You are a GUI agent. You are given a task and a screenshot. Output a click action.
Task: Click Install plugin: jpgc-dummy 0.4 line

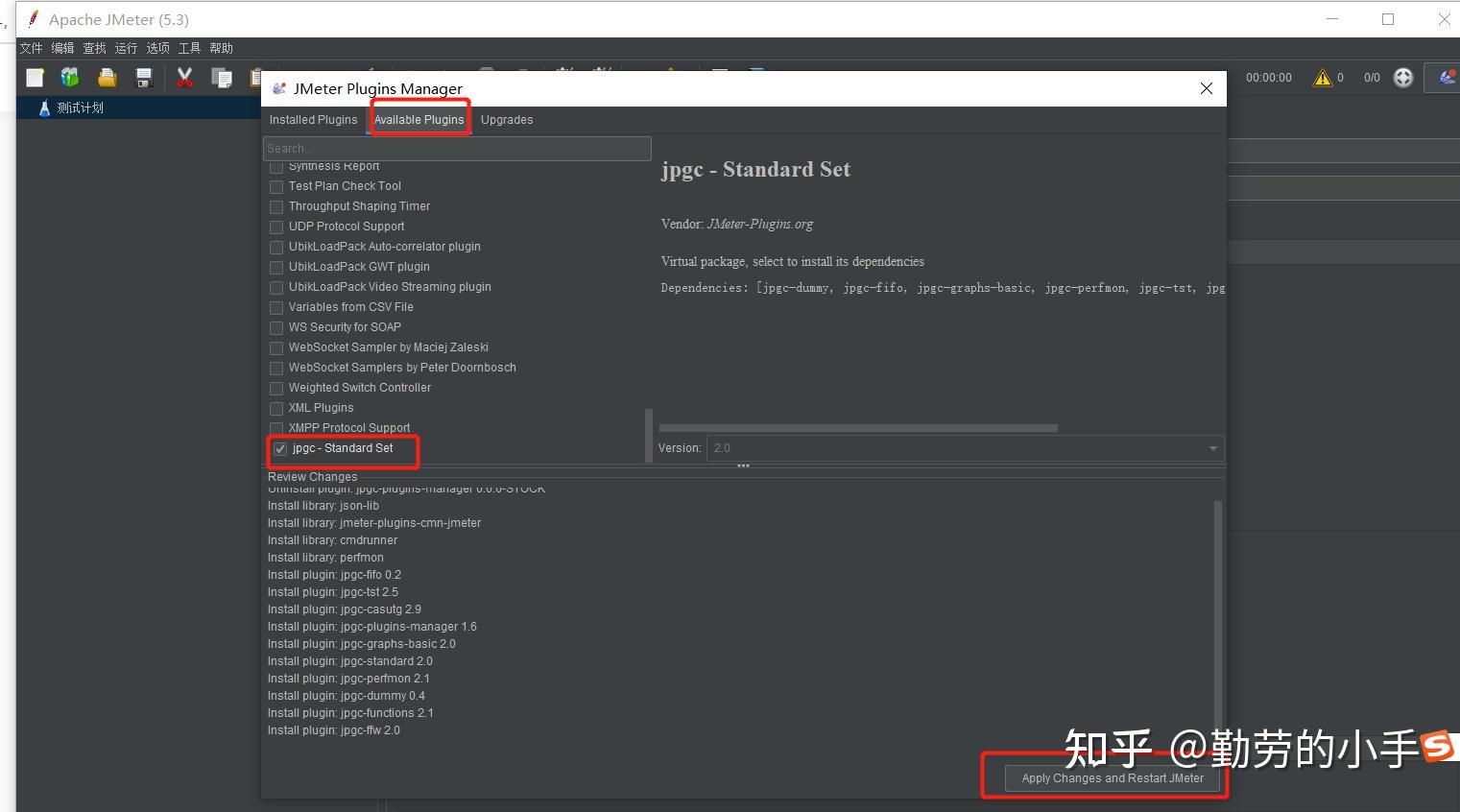point(347,696)
